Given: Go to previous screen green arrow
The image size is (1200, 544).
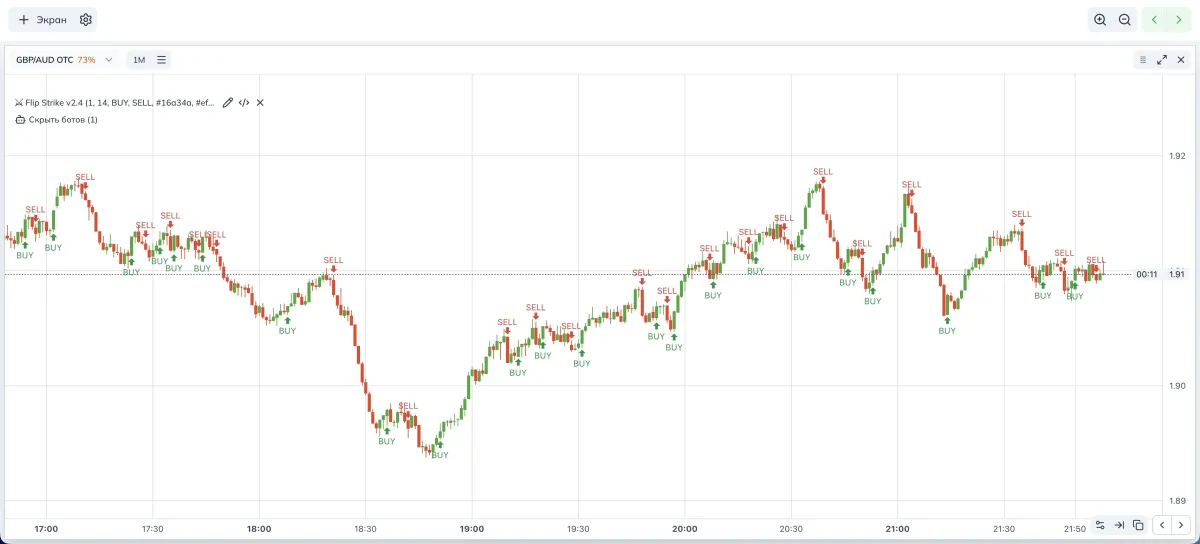Looking at the screenshot, I should tap(1155, 20).
